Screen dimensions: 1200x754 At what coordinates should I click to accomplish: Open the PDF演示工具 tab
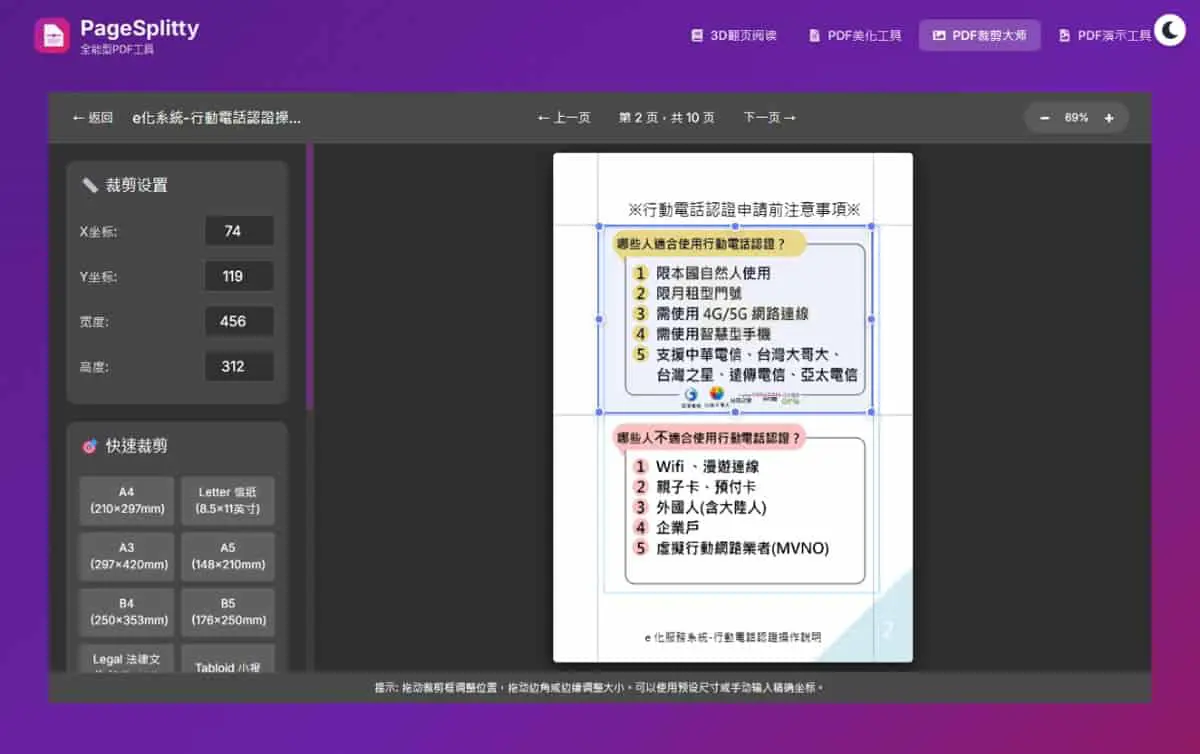[x=1105, y=35]
